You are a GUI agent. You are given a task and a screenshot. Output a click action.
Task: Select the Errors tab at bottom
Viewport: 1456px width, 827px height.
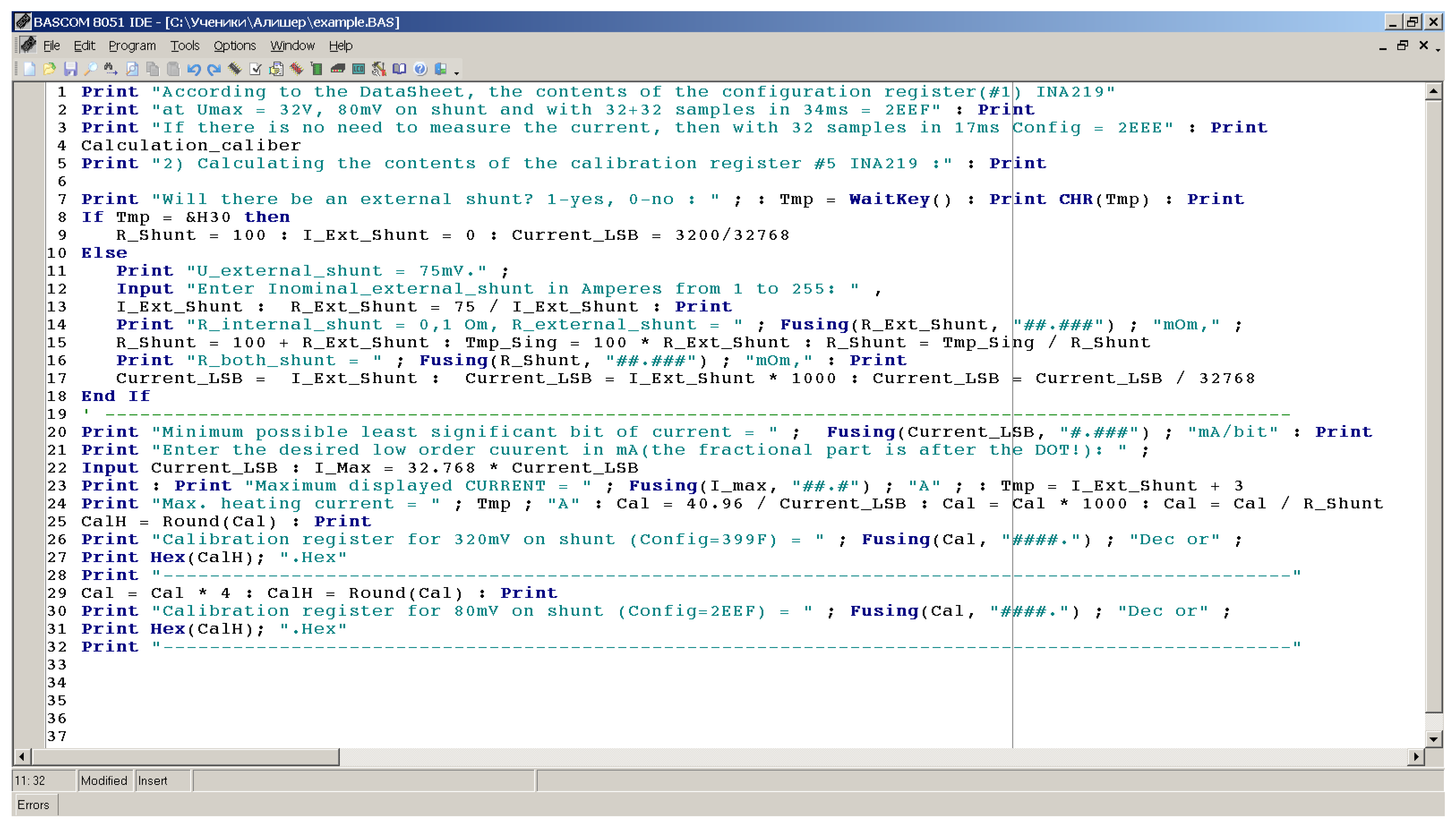[34, 805]
